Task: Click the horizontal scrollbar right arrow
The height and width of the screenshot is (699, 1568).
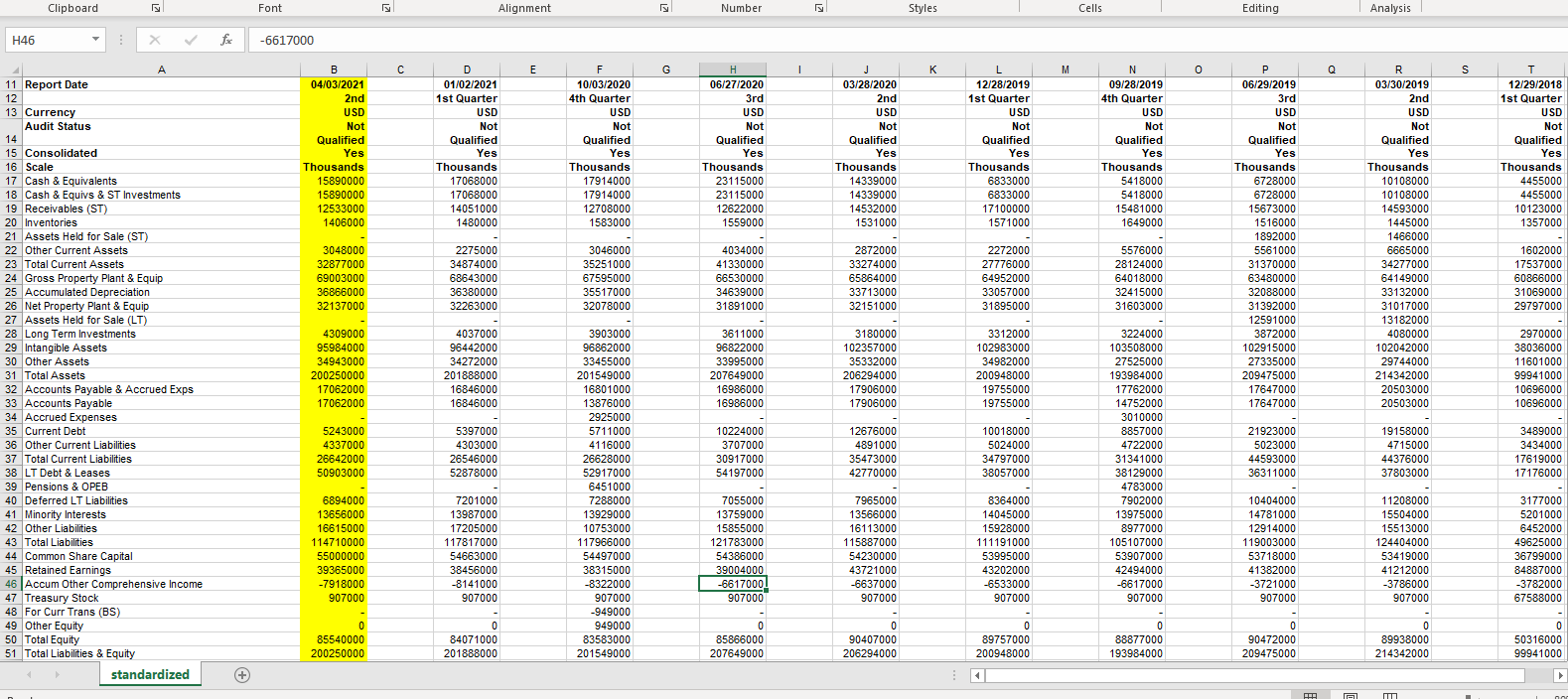Action: pos(1559,675)
